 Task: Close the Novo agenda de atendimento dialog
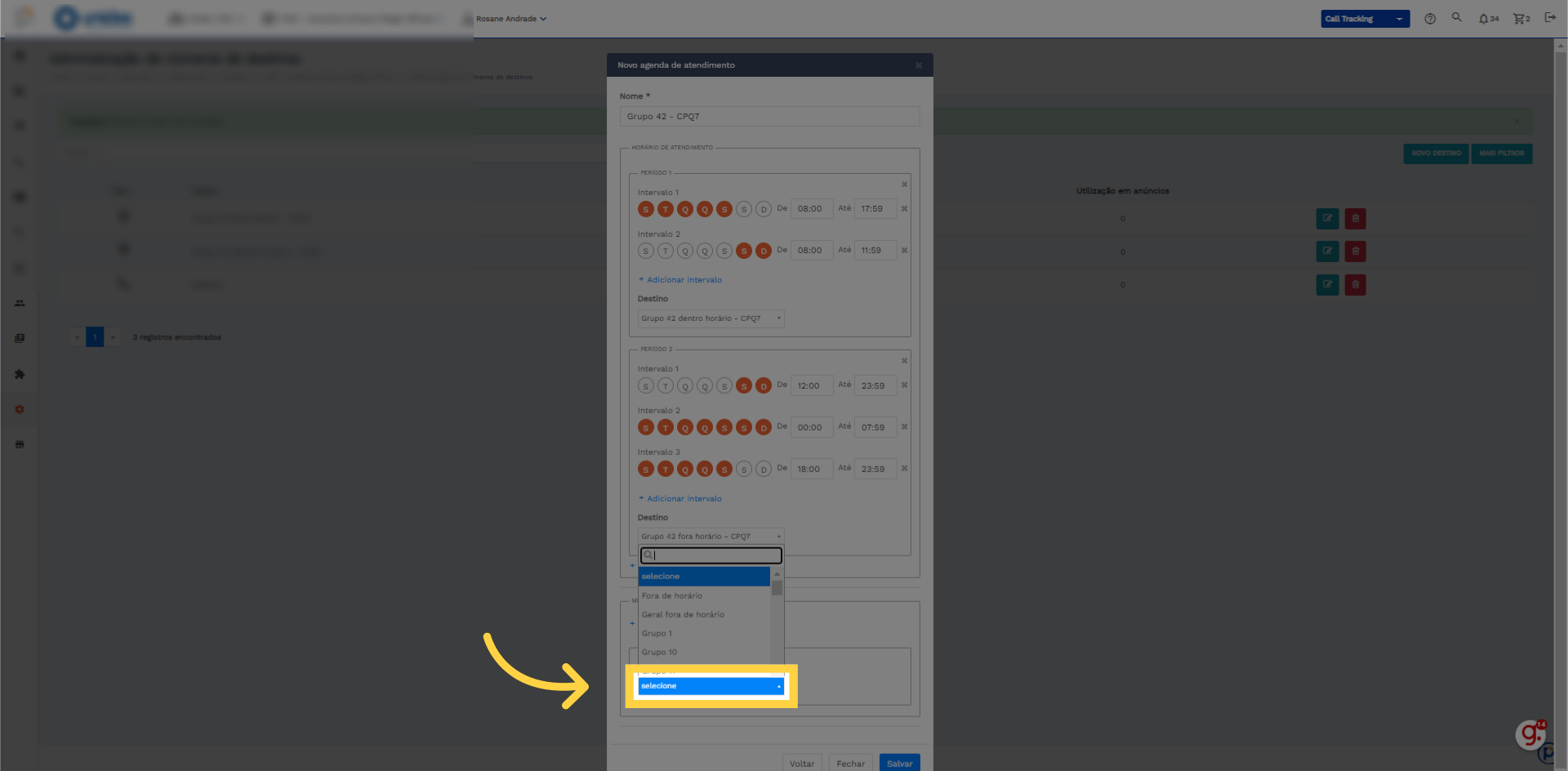pyautogui.click(x=919, y=65)
